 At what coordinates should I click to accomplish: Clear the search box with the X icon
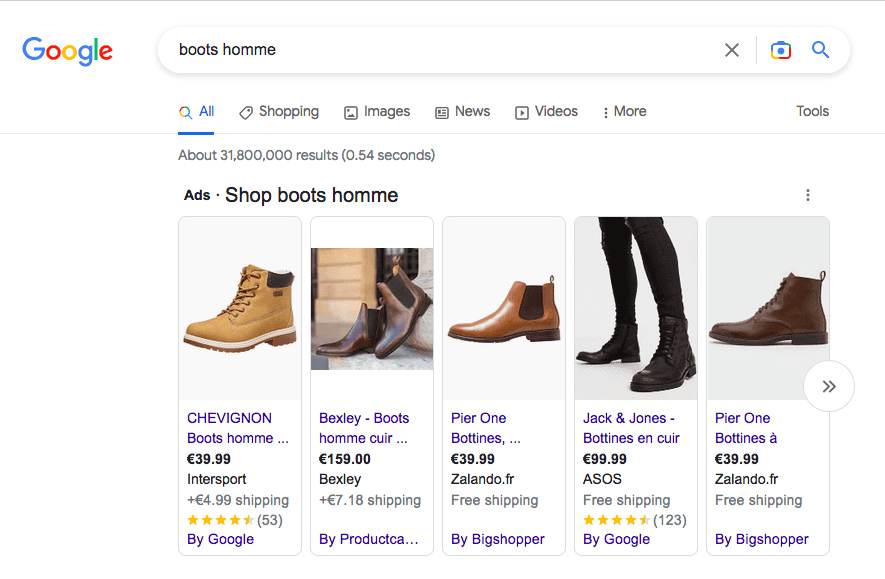tap(731, 50)
